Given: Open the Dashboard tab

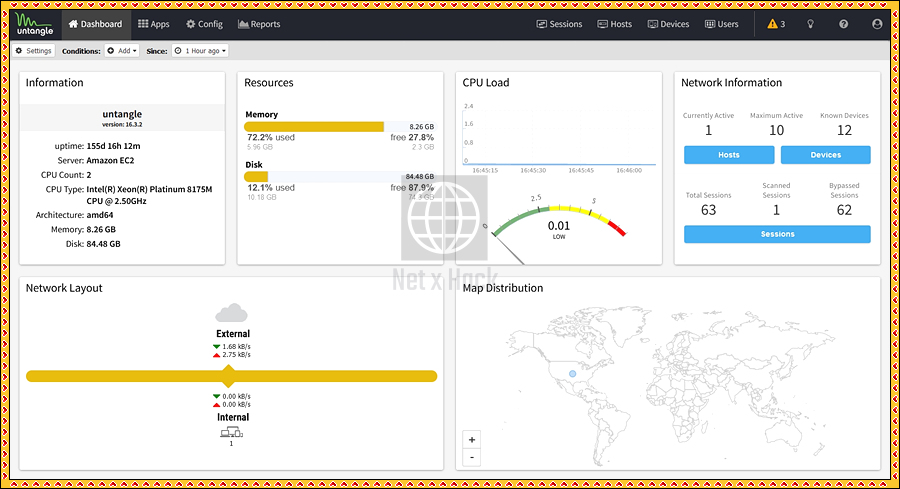Looking at the screenshot, I should click(x=95, y=24).
